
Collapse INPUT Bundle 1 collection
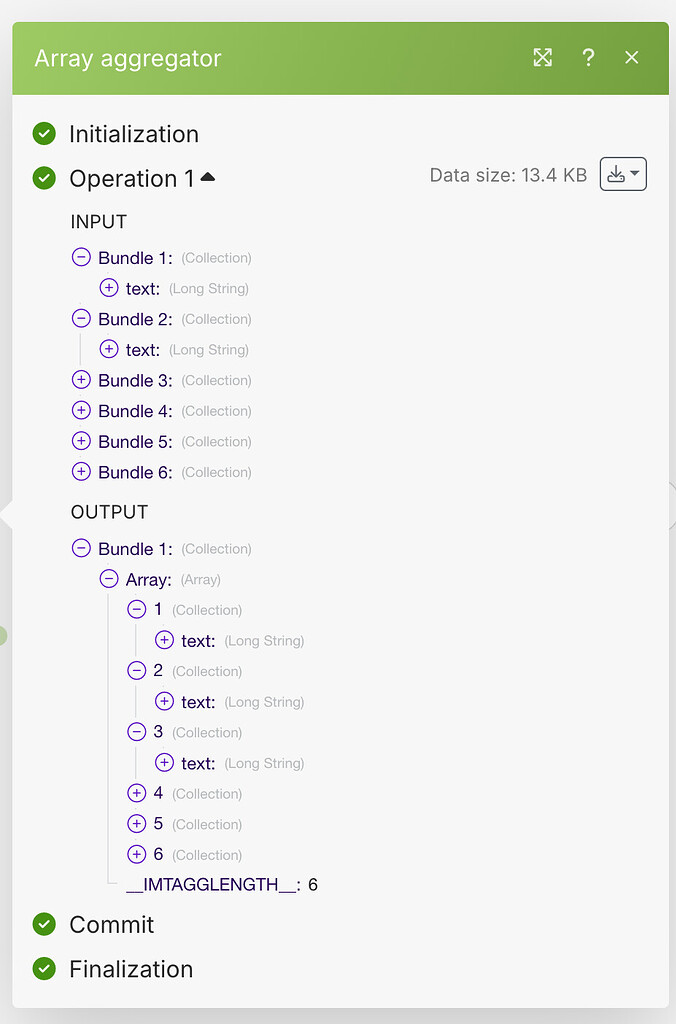81,257
